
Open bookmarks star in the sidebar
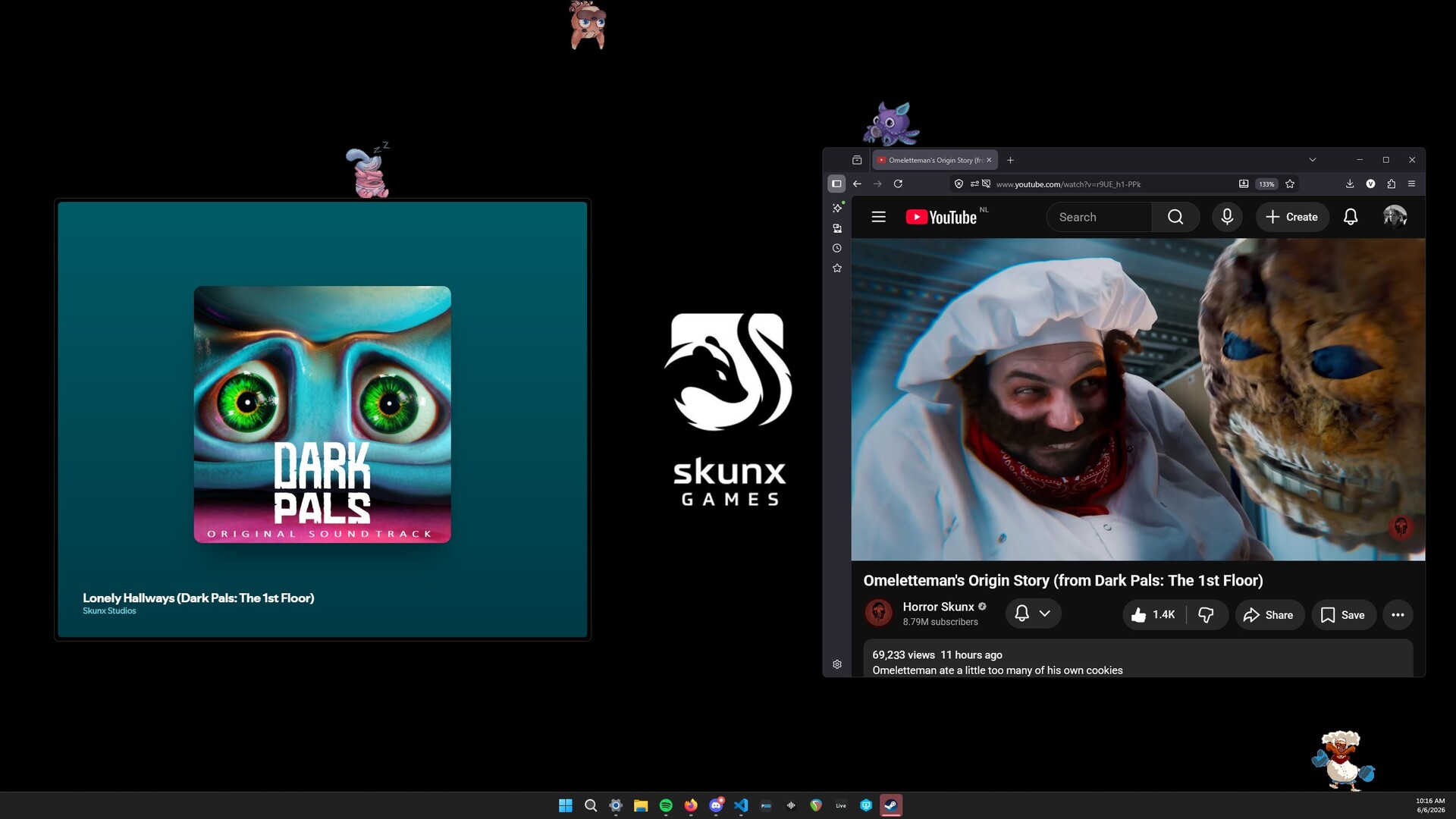(x=837, y=268)
